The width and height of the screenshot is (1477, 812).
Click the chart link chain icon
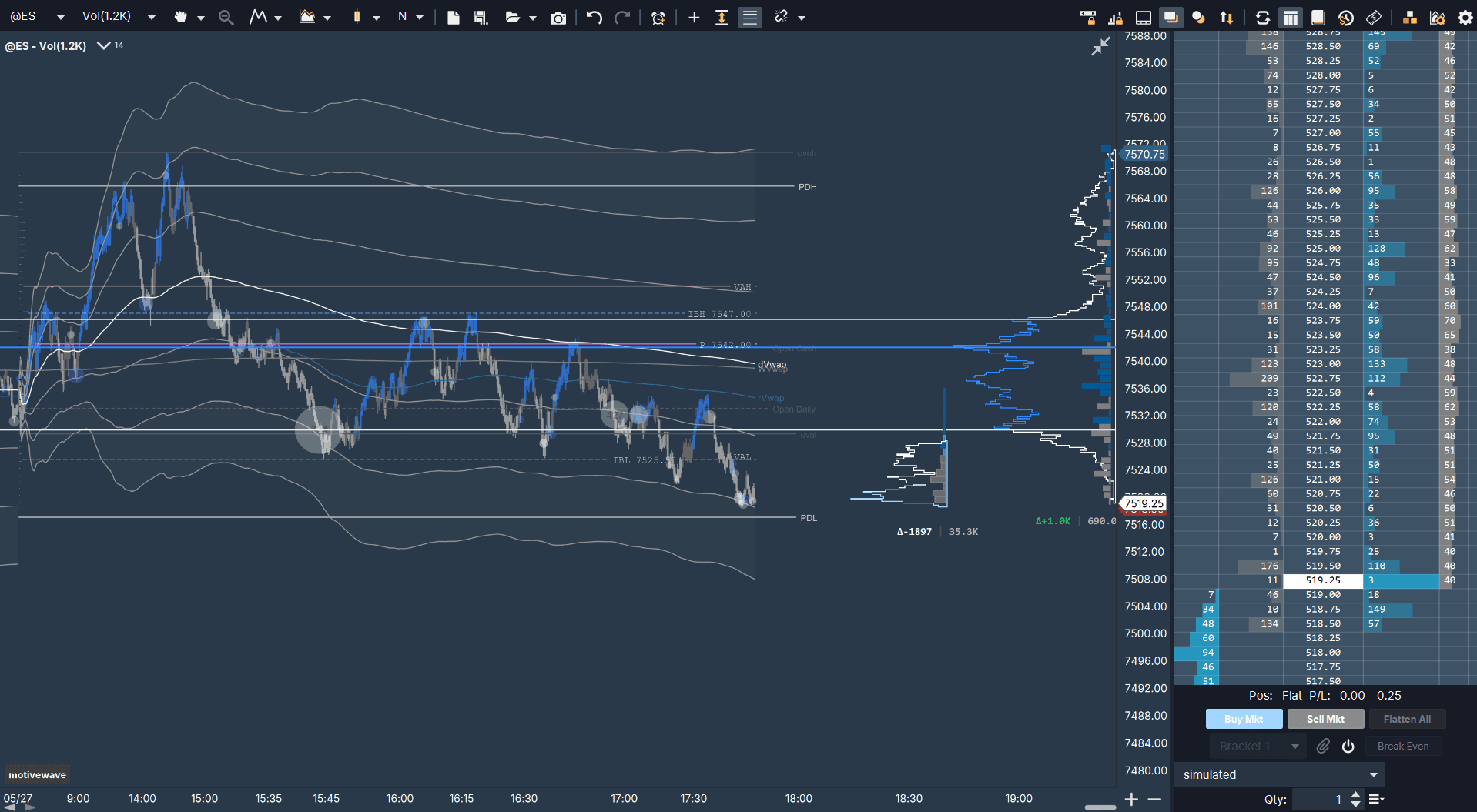pyautogui.click(x=781, y=16)
